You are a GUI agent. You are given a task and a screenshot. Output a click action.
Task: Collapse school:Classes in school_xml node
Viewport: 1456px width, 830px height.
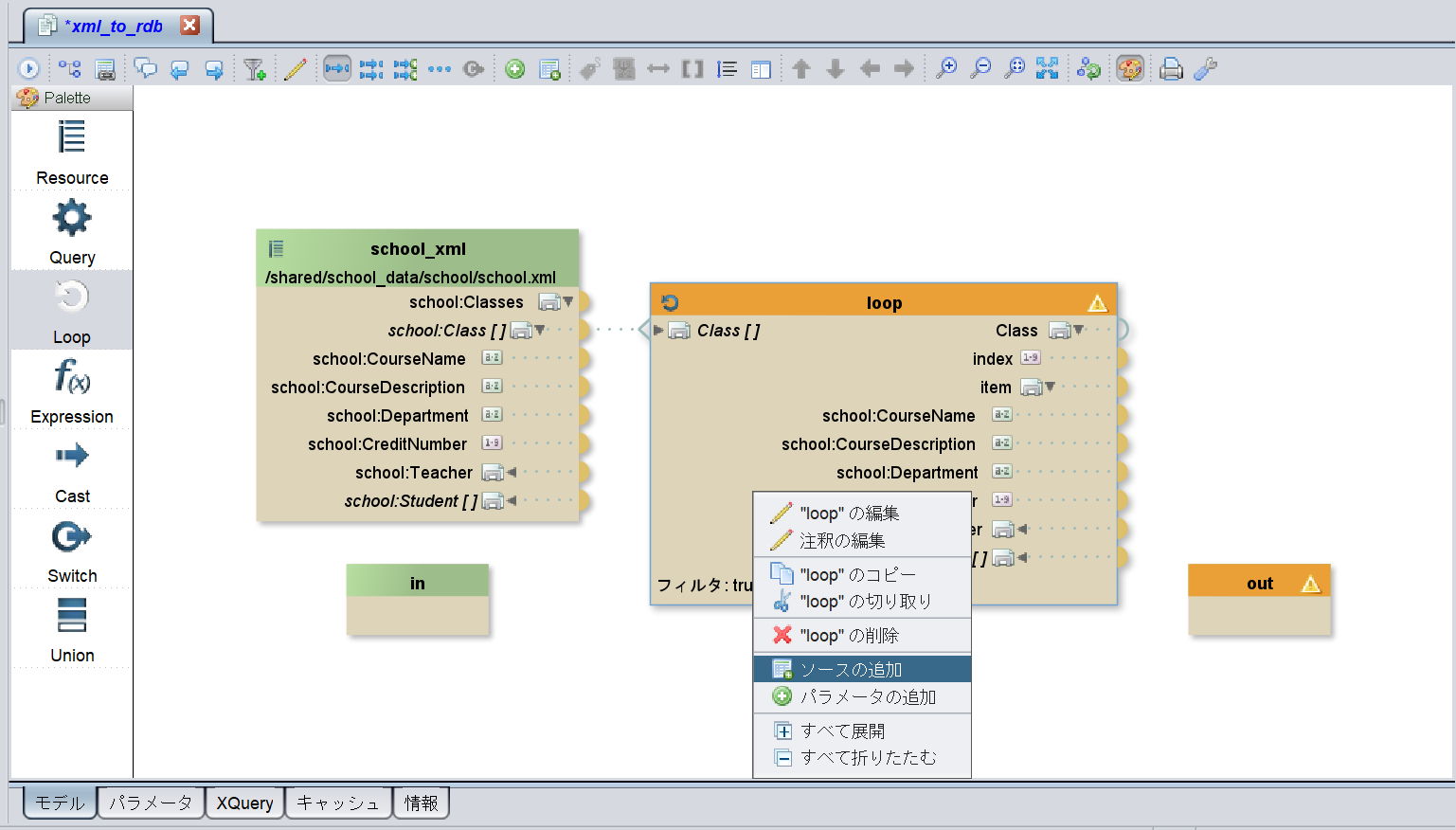(x=568, y=301)
